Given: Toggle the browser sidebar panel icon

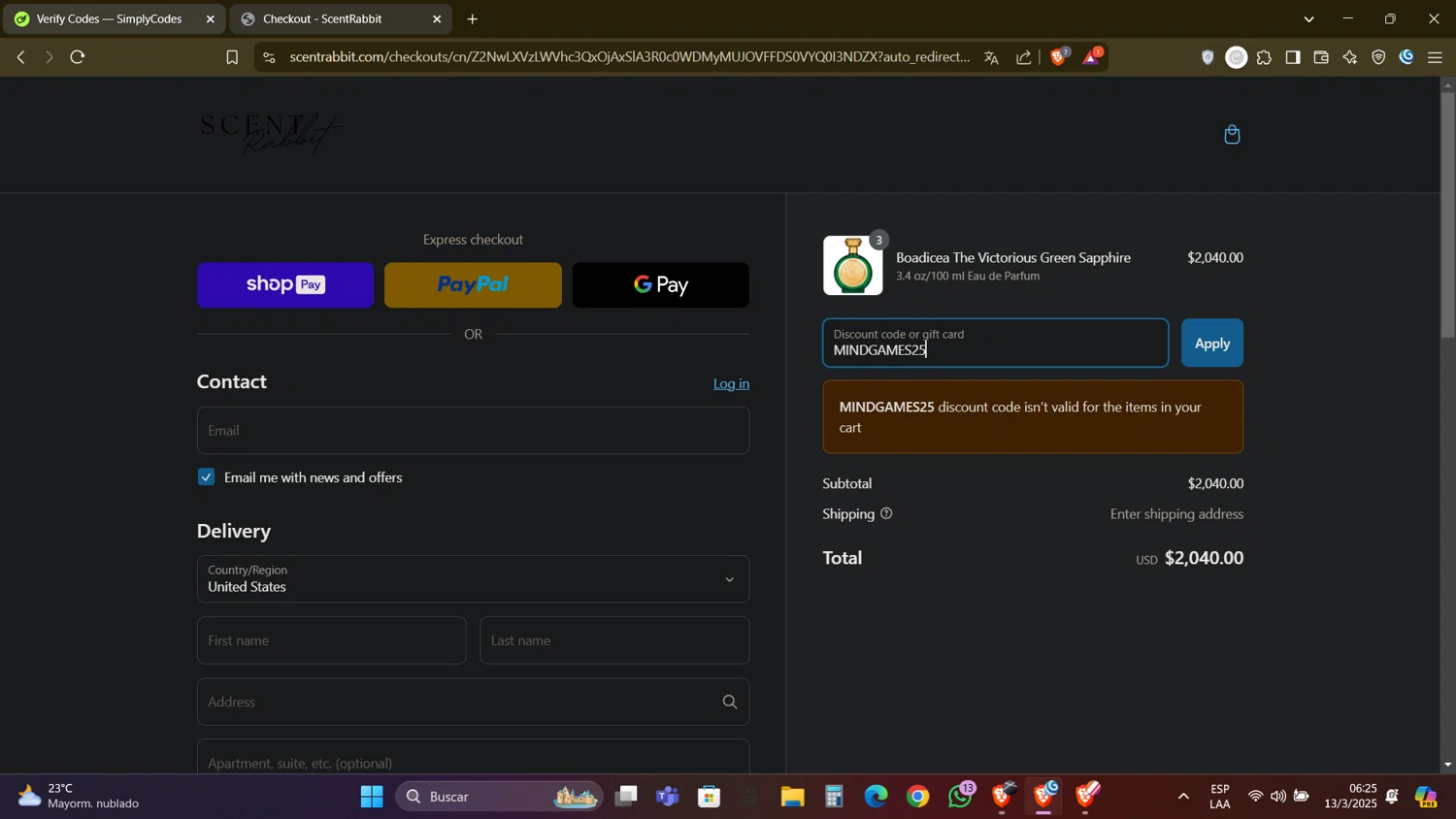Looking at the screenshot, I should [x=1292, y=57].
